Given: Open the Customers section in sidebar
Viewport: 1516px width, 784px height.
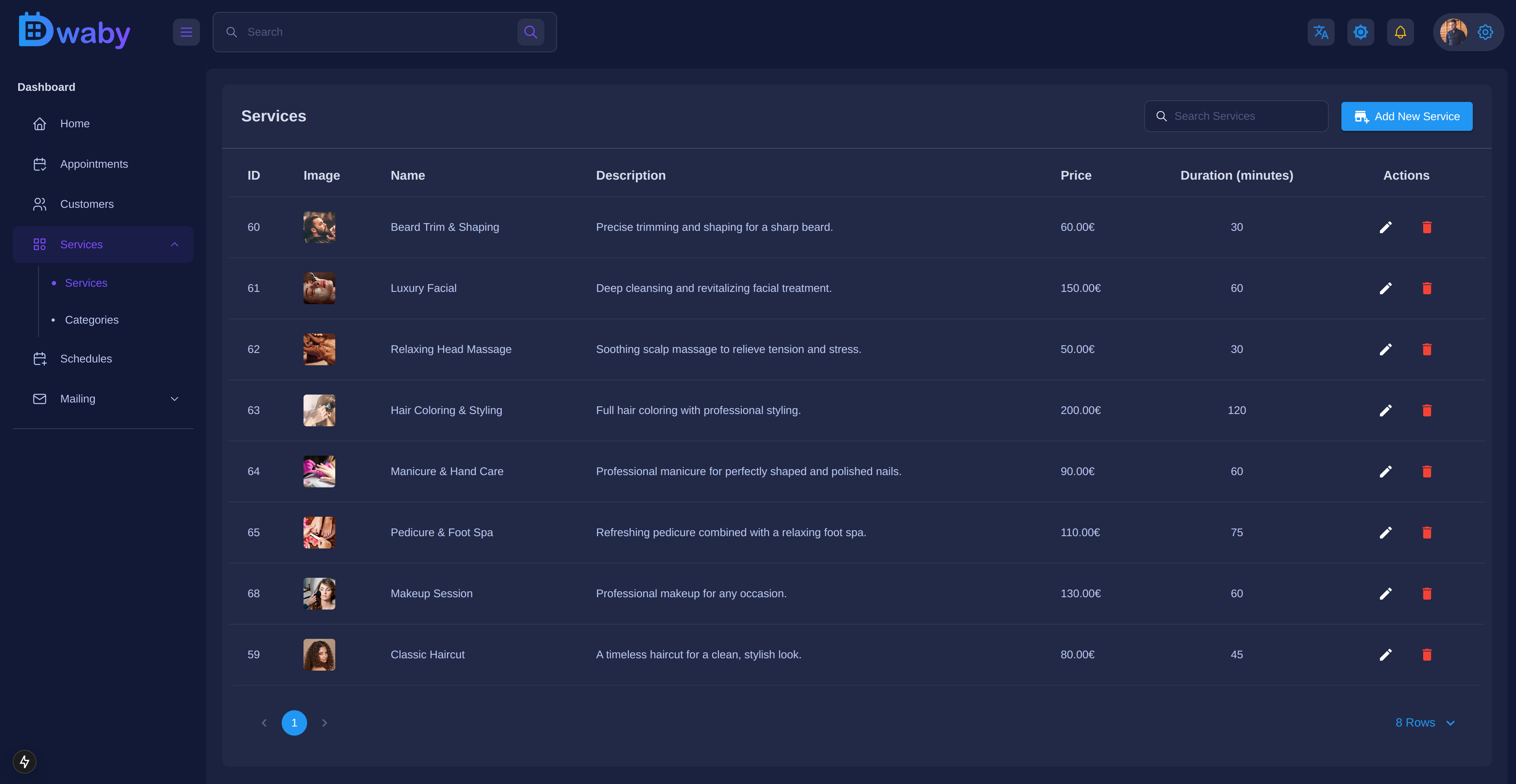Looking at the screenshot, I should coord(87,204).
